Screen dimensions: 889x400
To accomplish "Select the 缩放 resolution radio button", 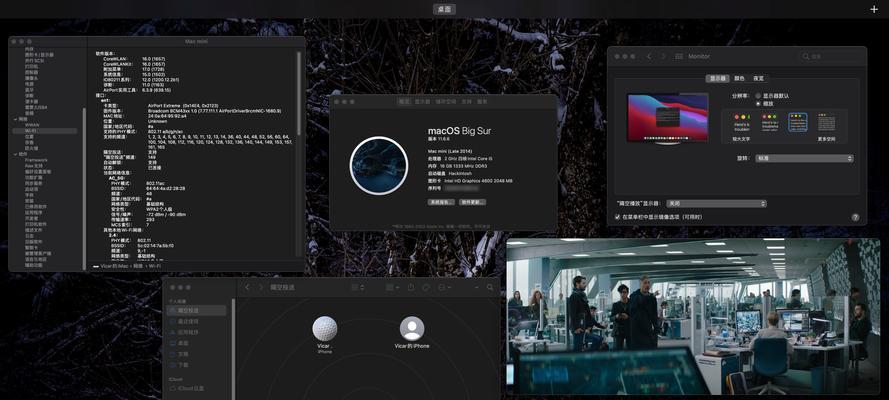I will pos(758,104).
